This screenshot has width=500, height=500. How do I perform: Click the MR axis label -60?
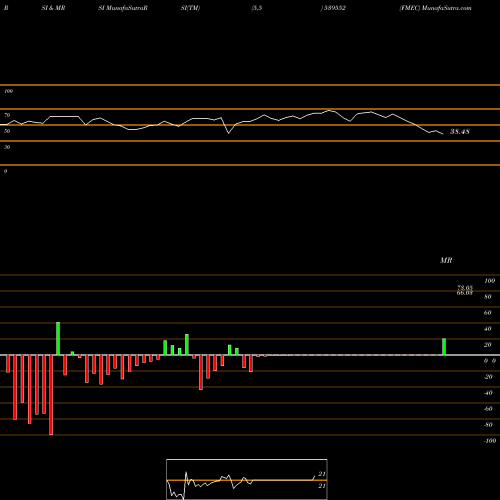tap(488, 409)
